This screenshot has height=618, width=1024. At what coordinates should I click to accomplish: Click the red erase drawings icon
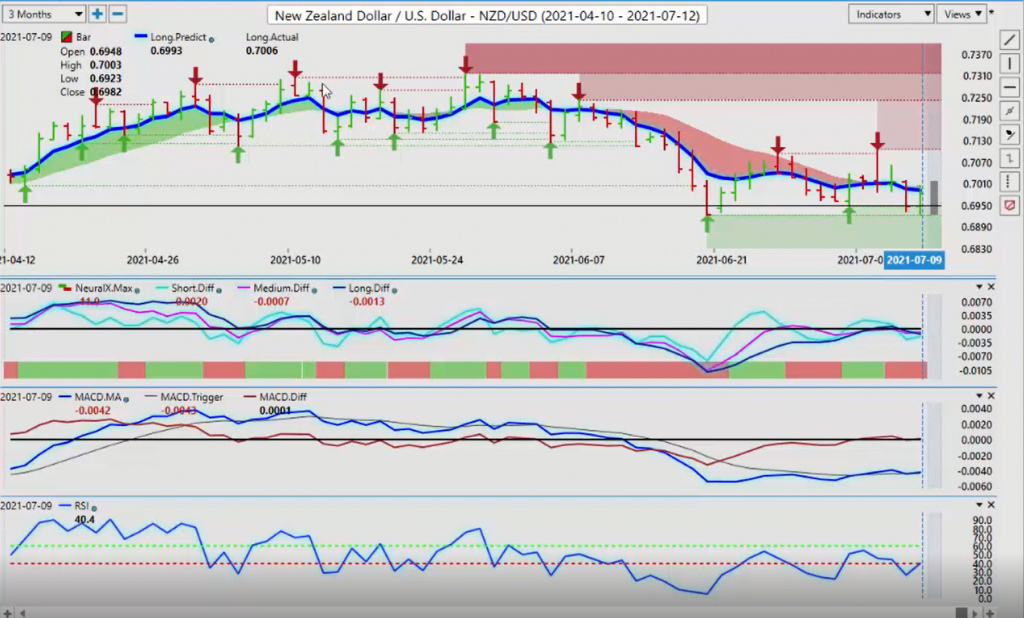(1010, 206)
